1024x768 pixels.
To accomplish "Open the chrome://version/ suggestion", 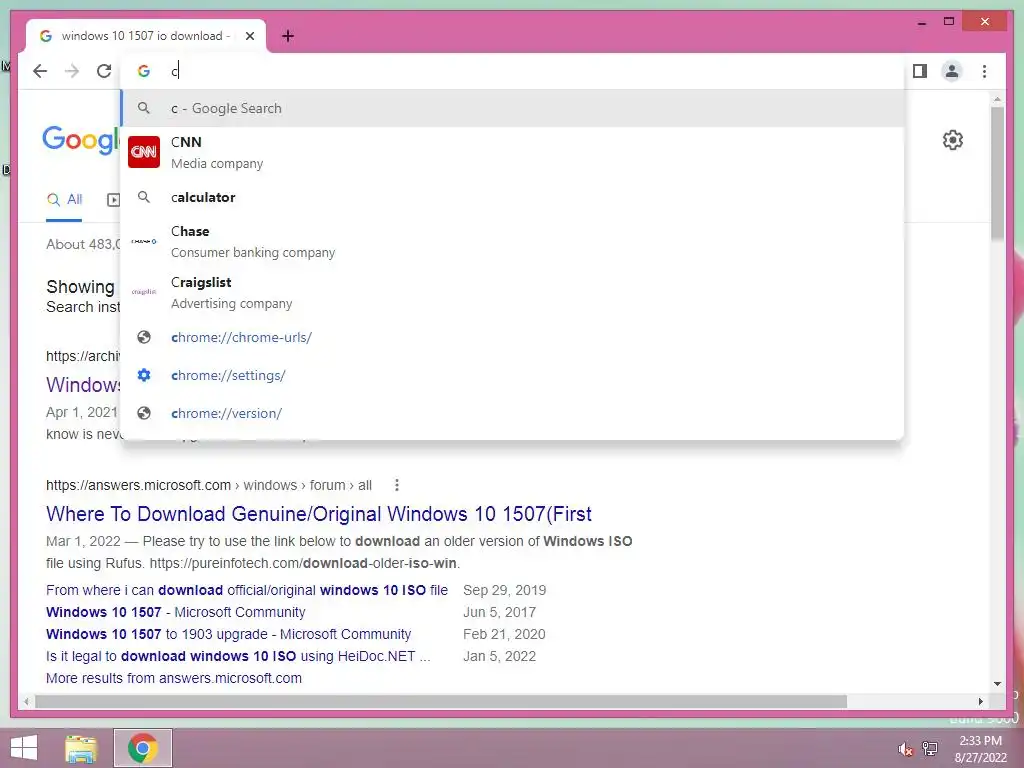I will (513, 413).
